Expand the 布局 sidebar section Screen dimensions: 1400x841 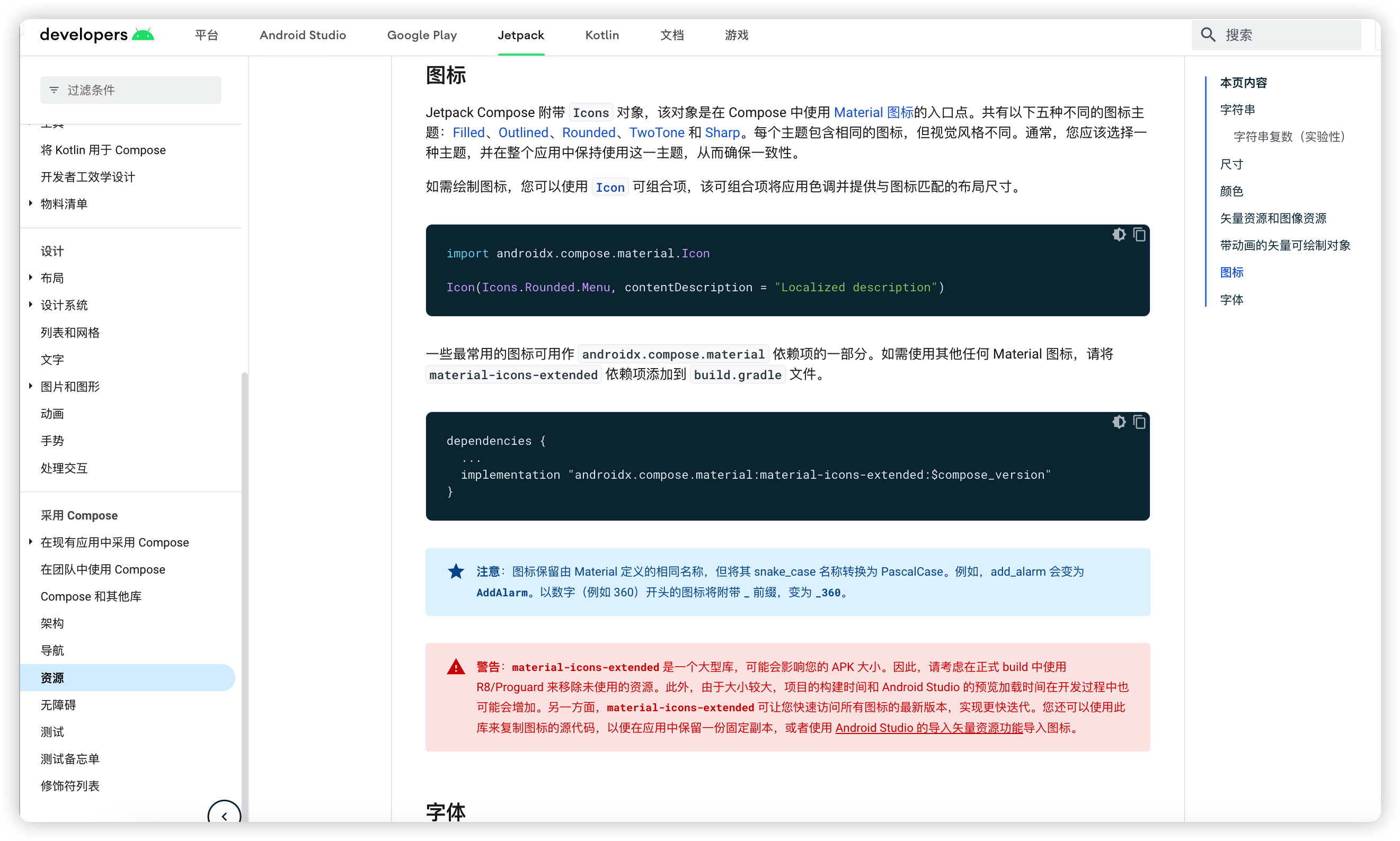point(31,278)
